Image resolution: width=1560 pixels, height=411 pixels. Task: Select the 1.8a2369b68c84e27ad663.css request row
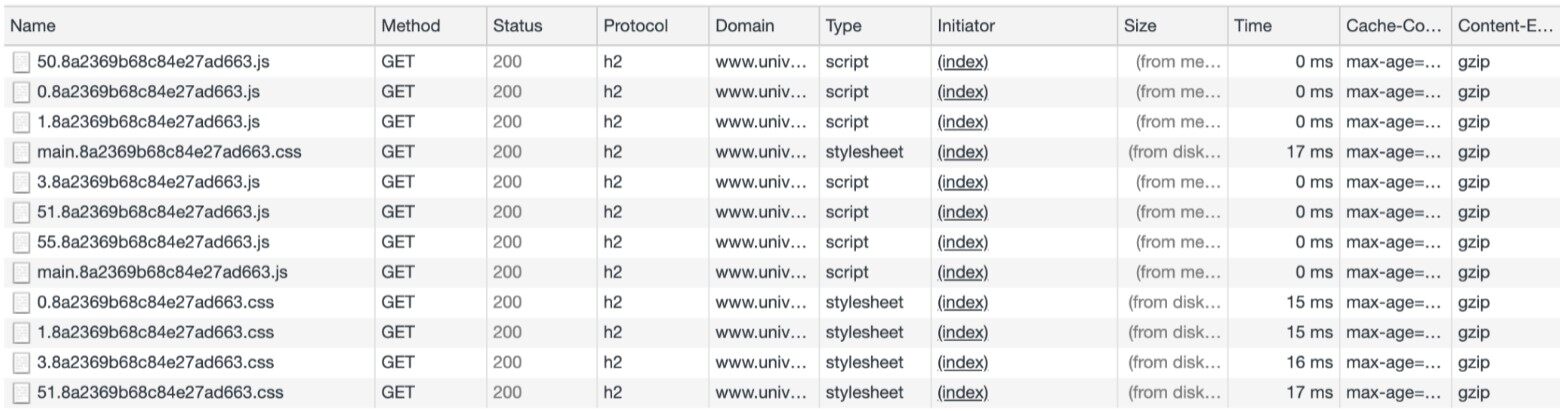tap(780, 332)
